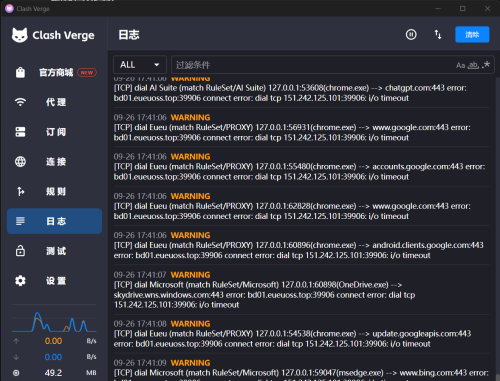
Task: Click the Wi-Fi icon next to 代理
Action: [x=20, y=102]
